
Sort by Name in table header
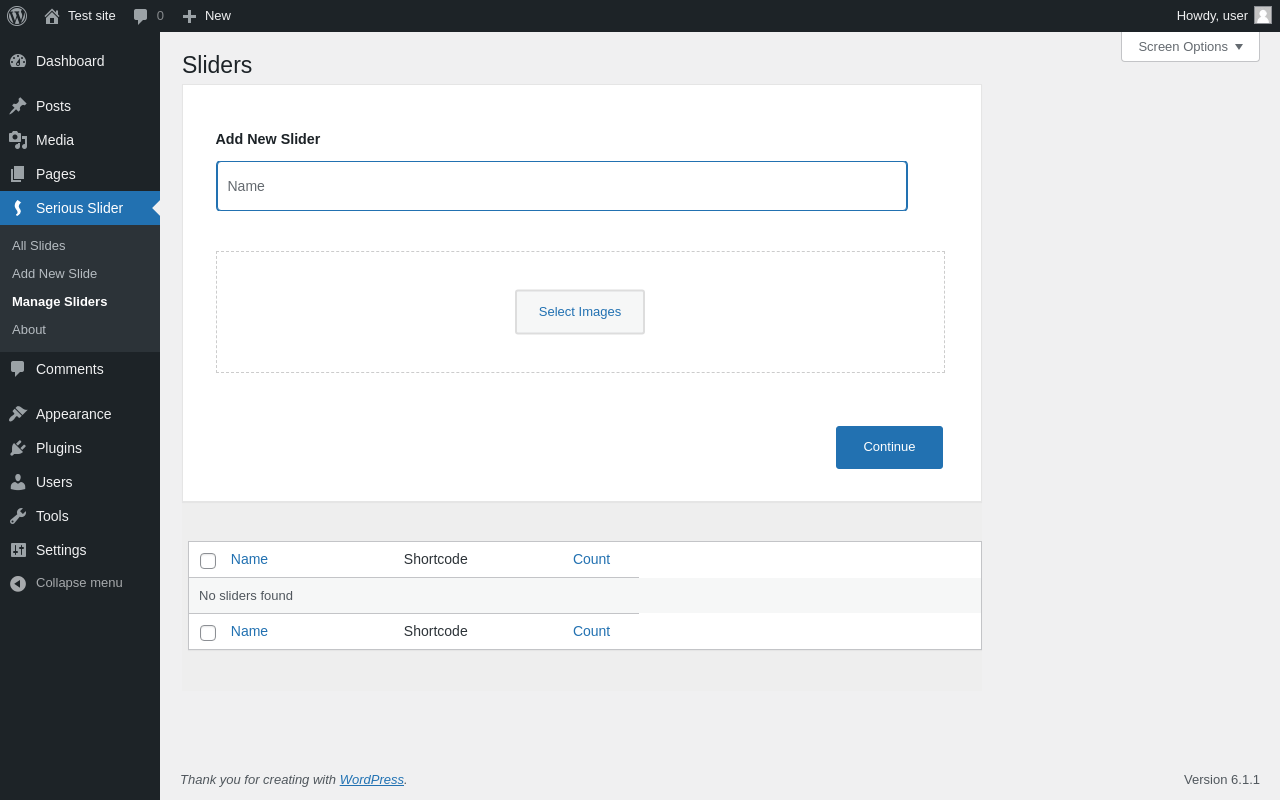pos(249,559)
